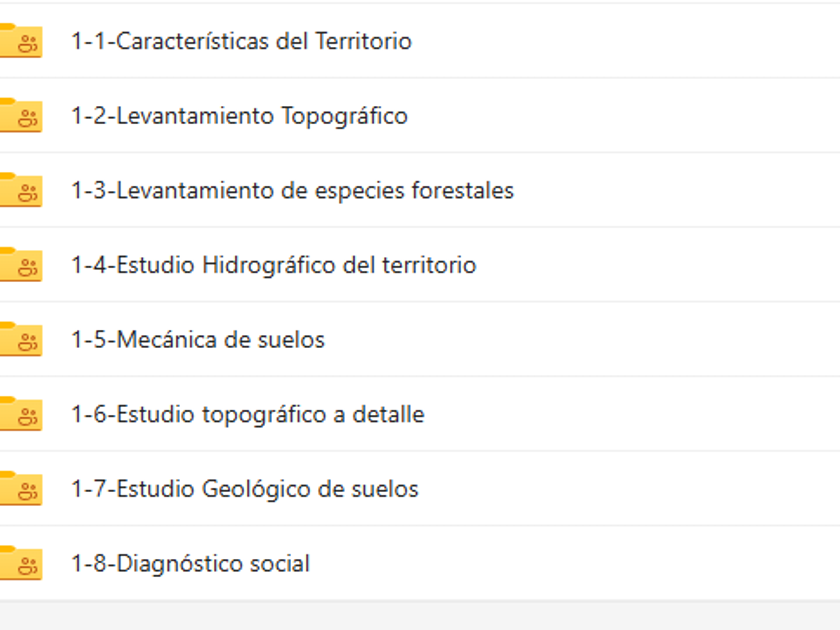Open the 1-8-Diagnóstico social folder name link
The height and width of the screenshot is (630, 840).
tap(190, 564)
